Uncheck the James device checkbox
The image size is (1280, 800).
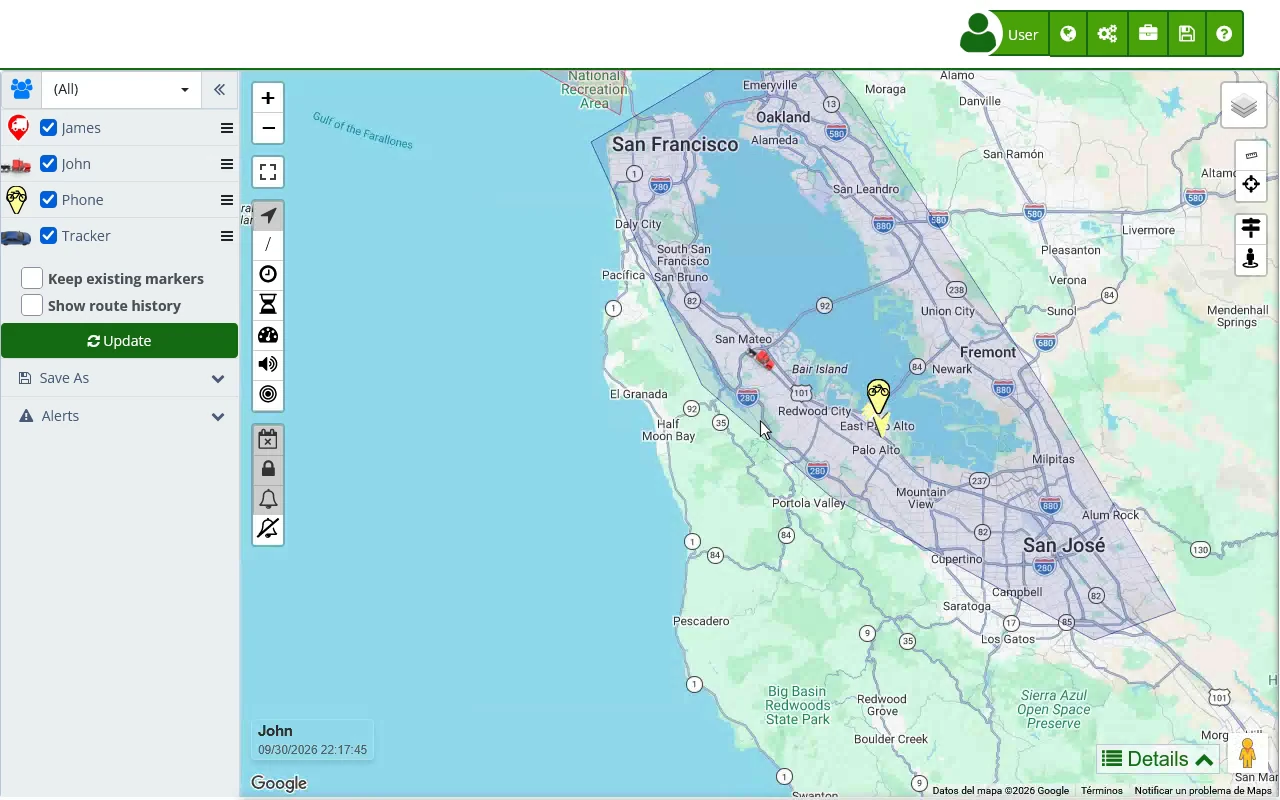pos(48,128)
